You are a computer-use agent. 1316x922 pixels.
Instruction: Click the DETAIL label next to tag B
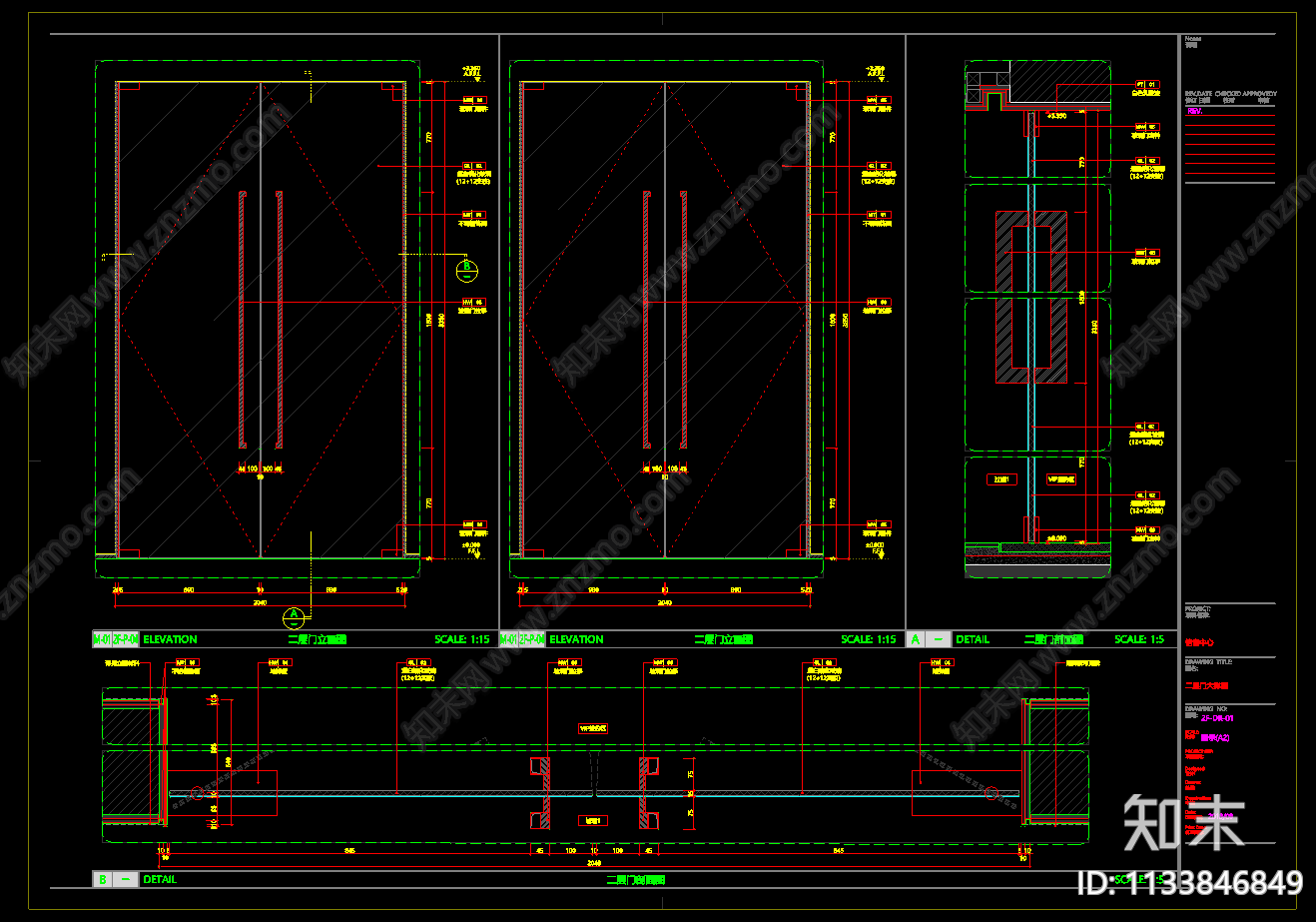click(160, 880)
